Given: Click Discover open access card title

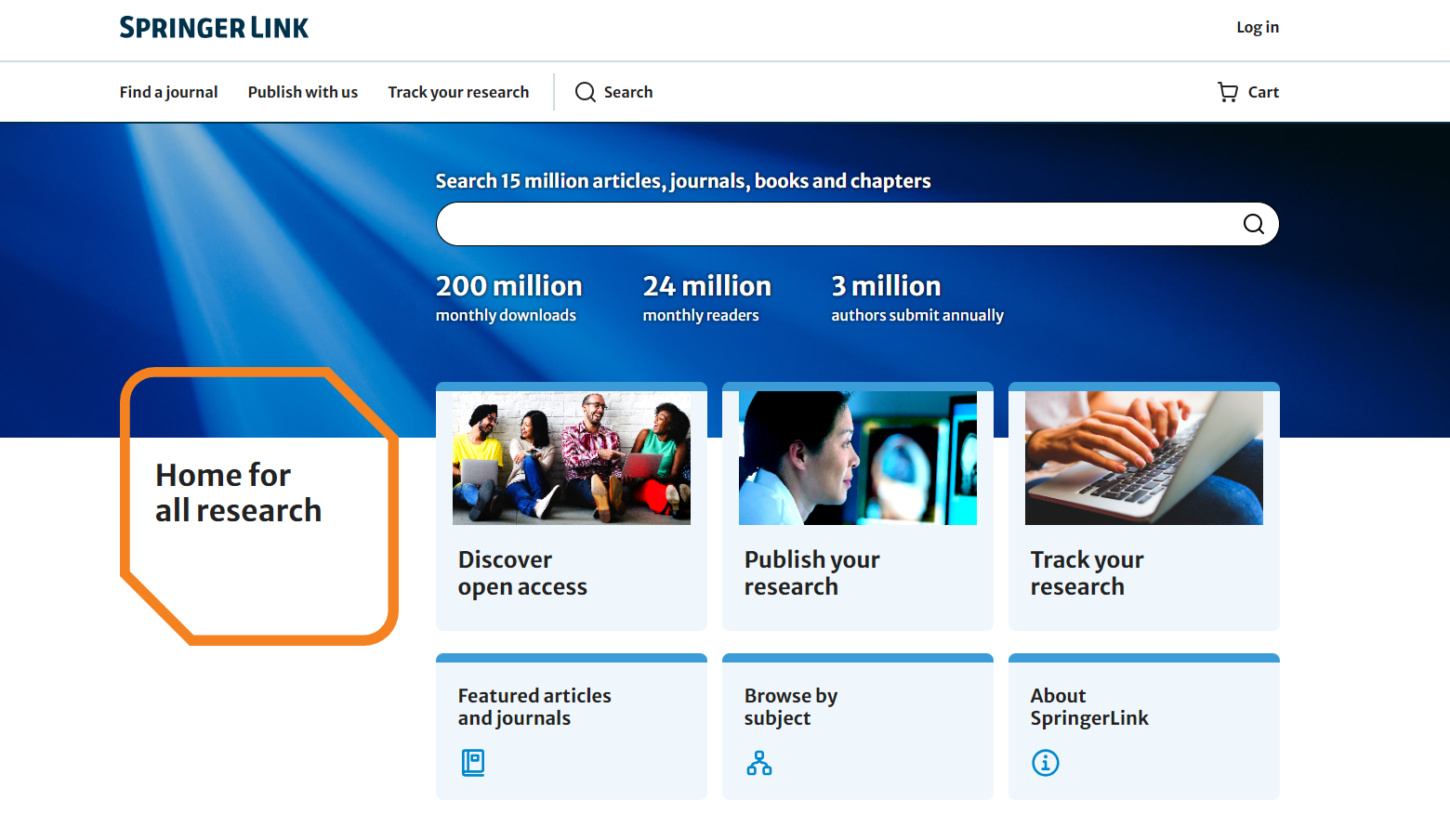Looking at the screenshot, I should (522, 573).
